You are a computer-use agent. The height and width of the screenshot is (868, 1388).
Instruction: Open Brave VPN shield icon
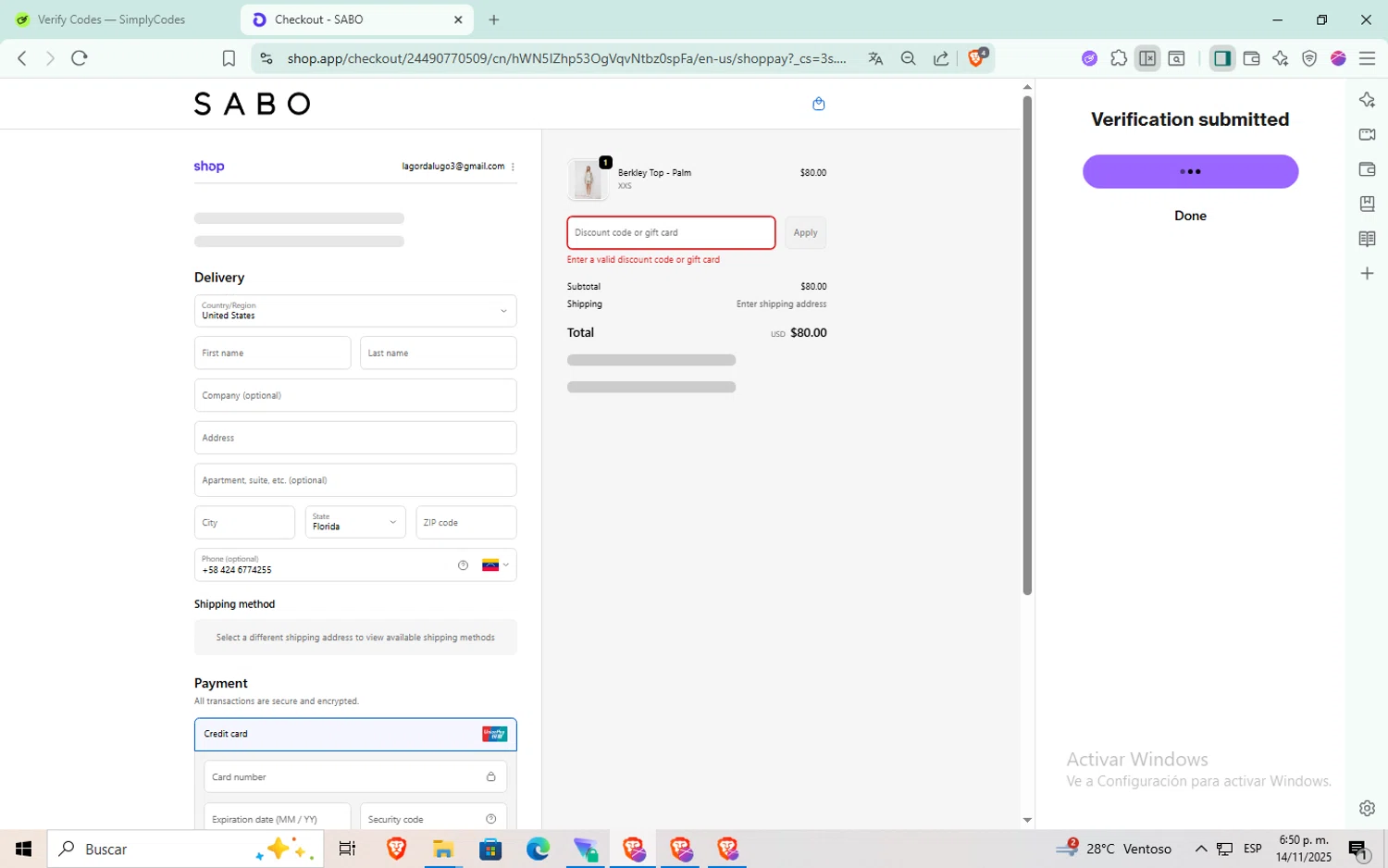click(x=1309, y=58)
